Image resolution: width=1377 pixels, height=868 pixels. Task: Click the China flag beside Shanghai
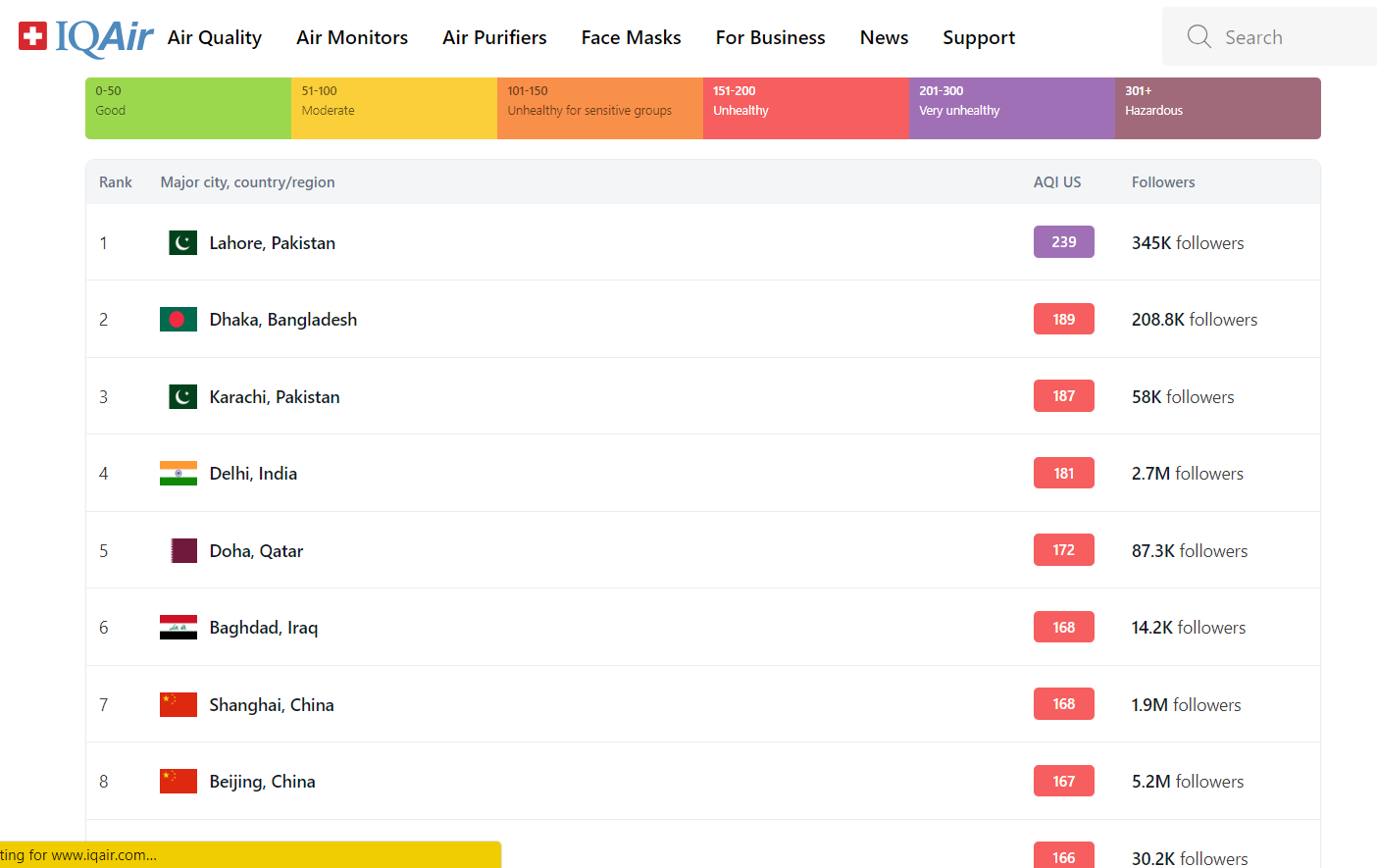click(178, 705)
